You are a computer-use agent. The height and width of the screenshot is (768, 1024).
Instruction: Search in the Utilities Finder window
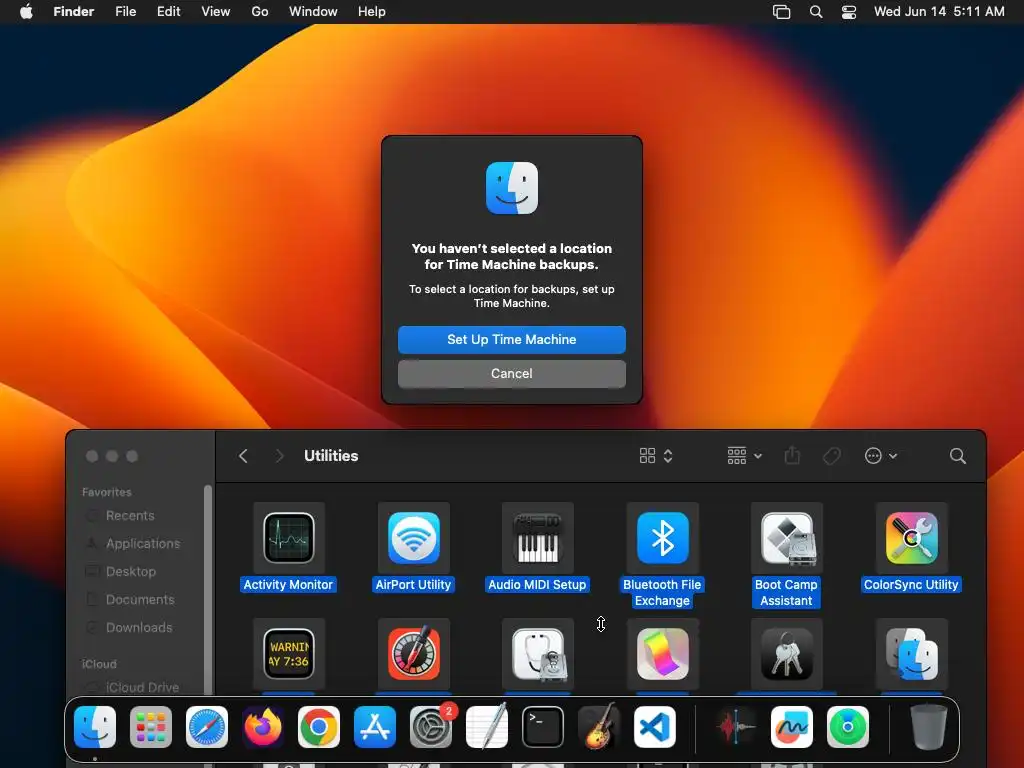957,456
